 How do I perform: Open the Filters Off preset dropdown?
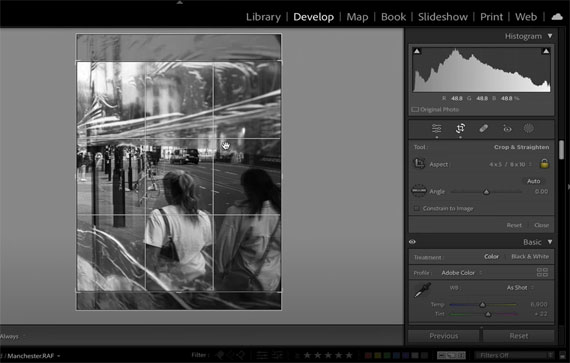coord(514,355)
